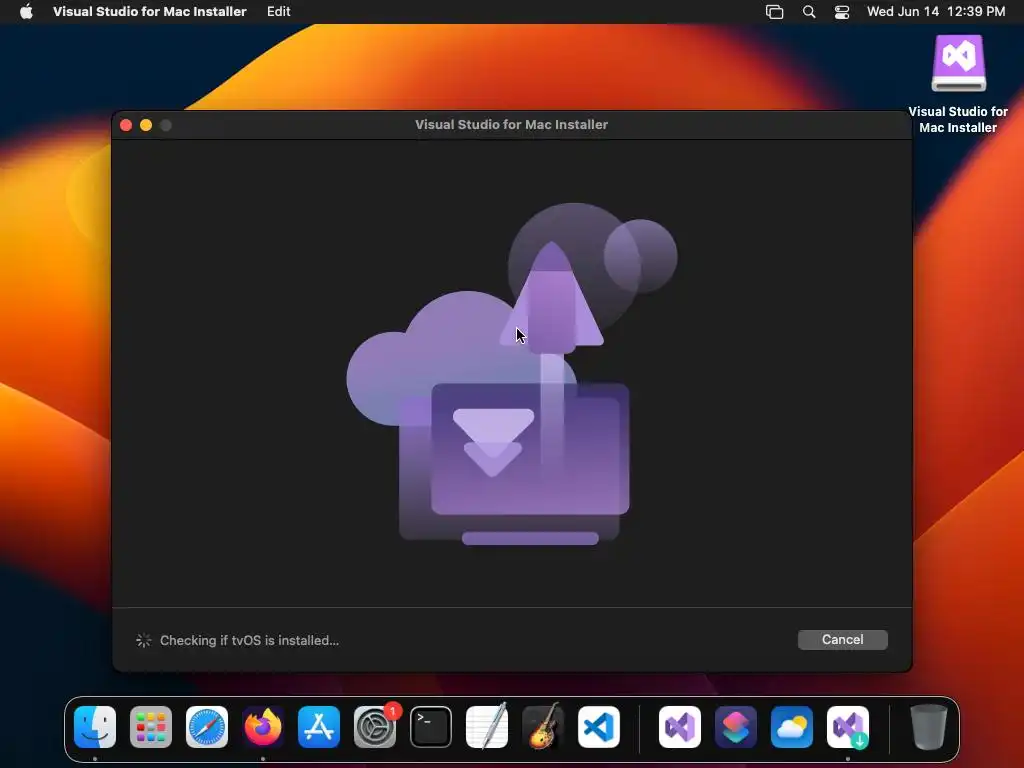Open Terminal from the Dock
Screen dimensions: 1024x768
pyautogui.click(x=431, y=727)
